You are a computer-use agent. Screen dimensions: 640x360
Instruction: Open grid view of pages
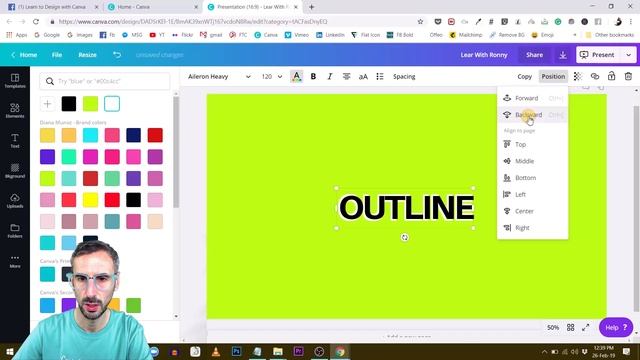571,327
